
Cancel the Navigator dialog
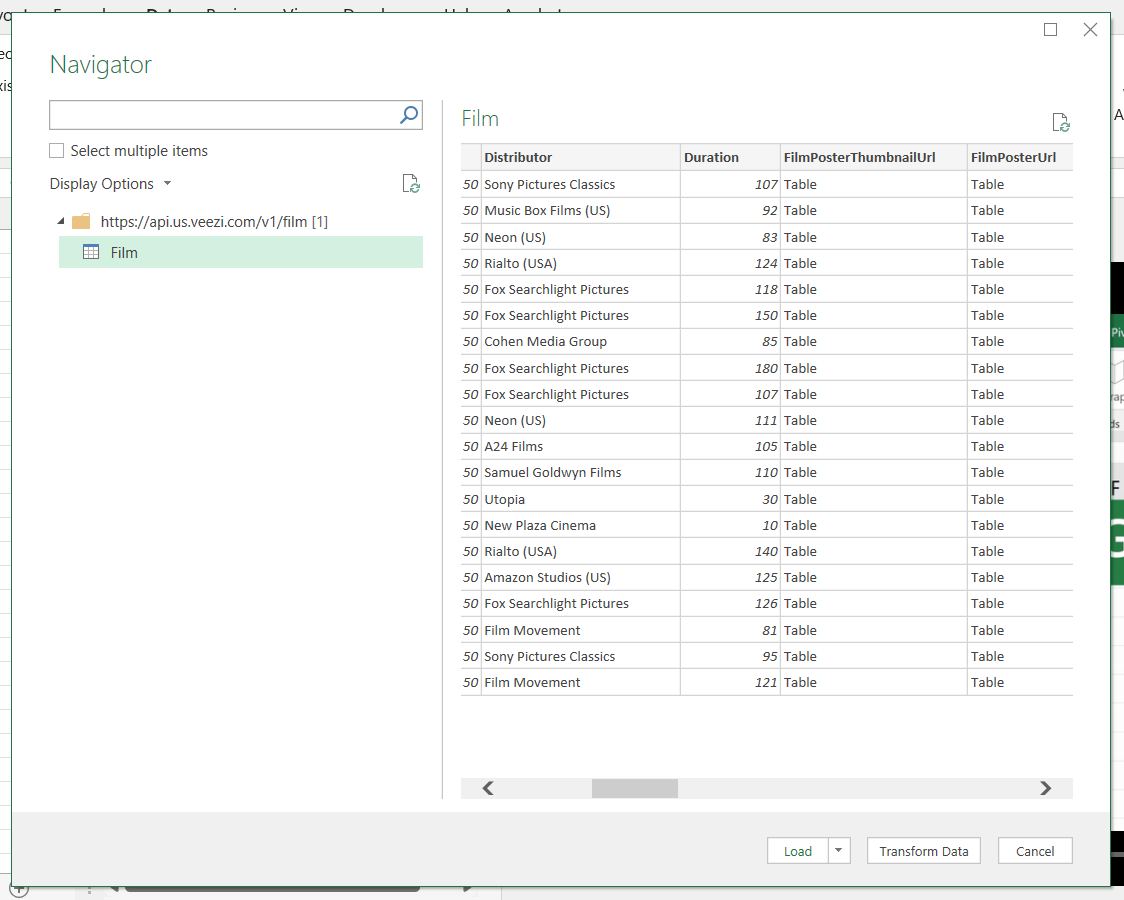click(x=1035, y=851)
